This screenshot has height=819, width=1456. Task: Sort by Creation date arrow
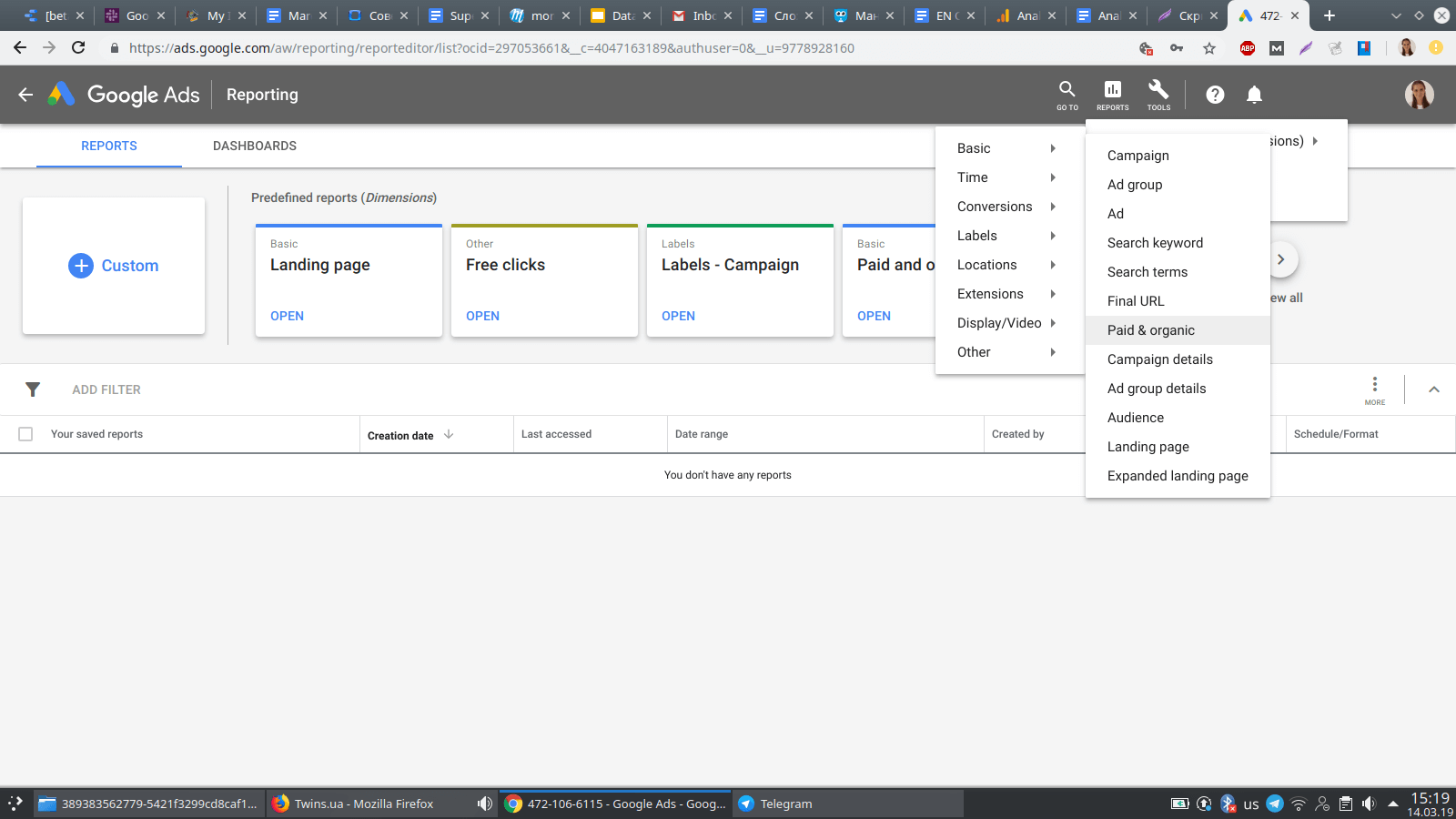point(449,435)
